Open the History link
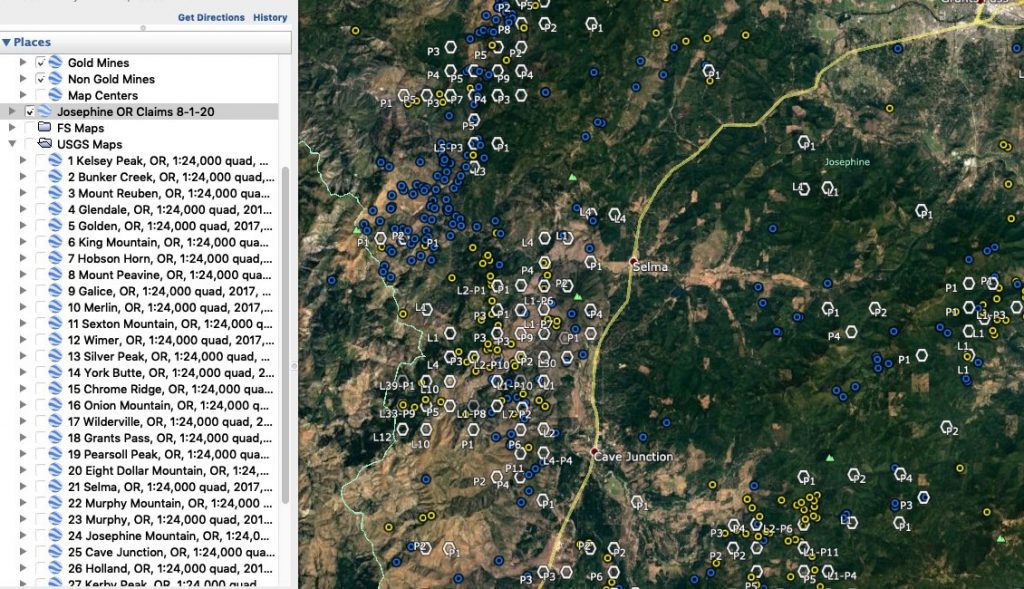This screenshot has width=1024, height=589. 270,18
